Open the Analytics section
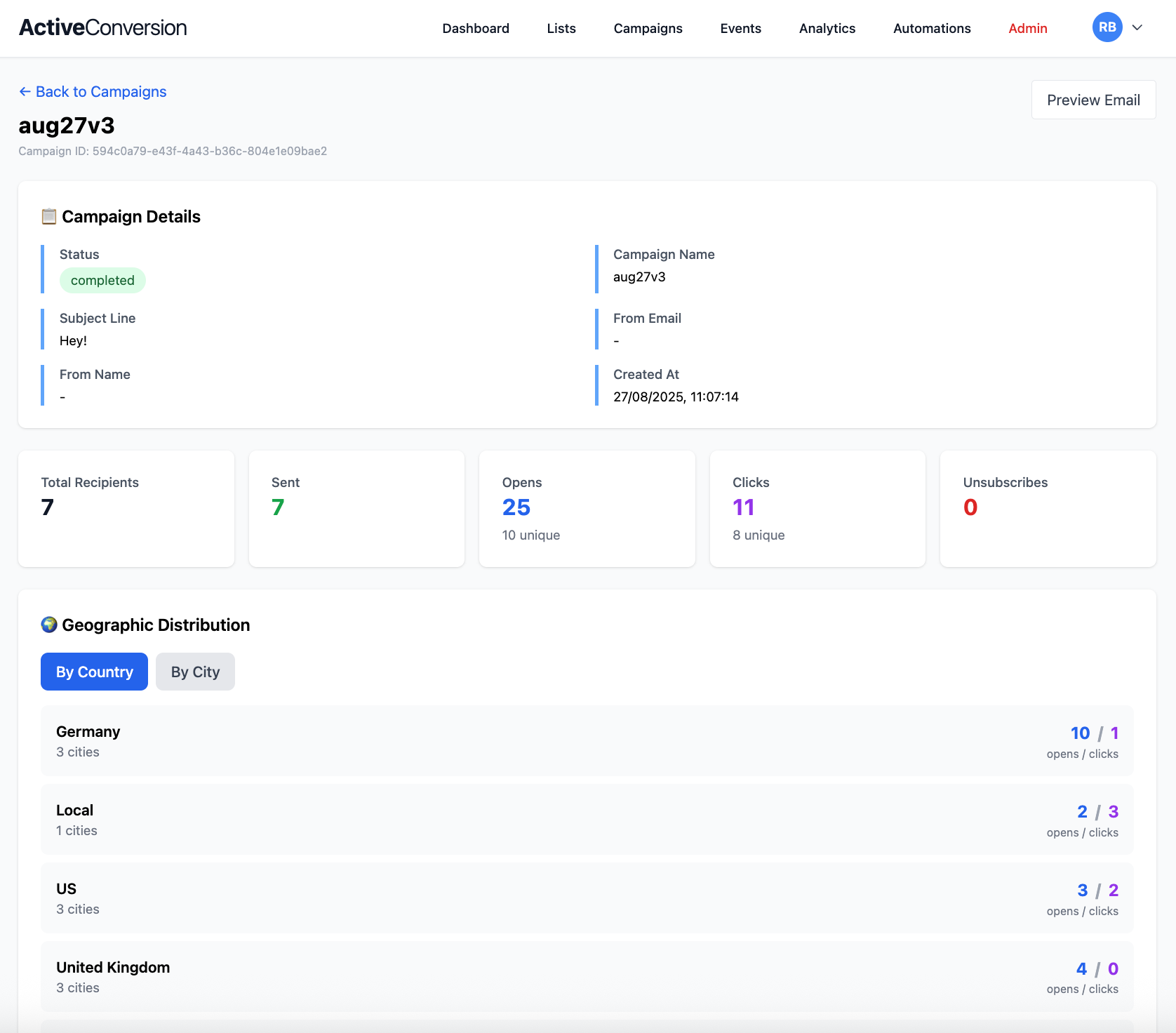1176x1033 pixels. click(x=827, y=28)
